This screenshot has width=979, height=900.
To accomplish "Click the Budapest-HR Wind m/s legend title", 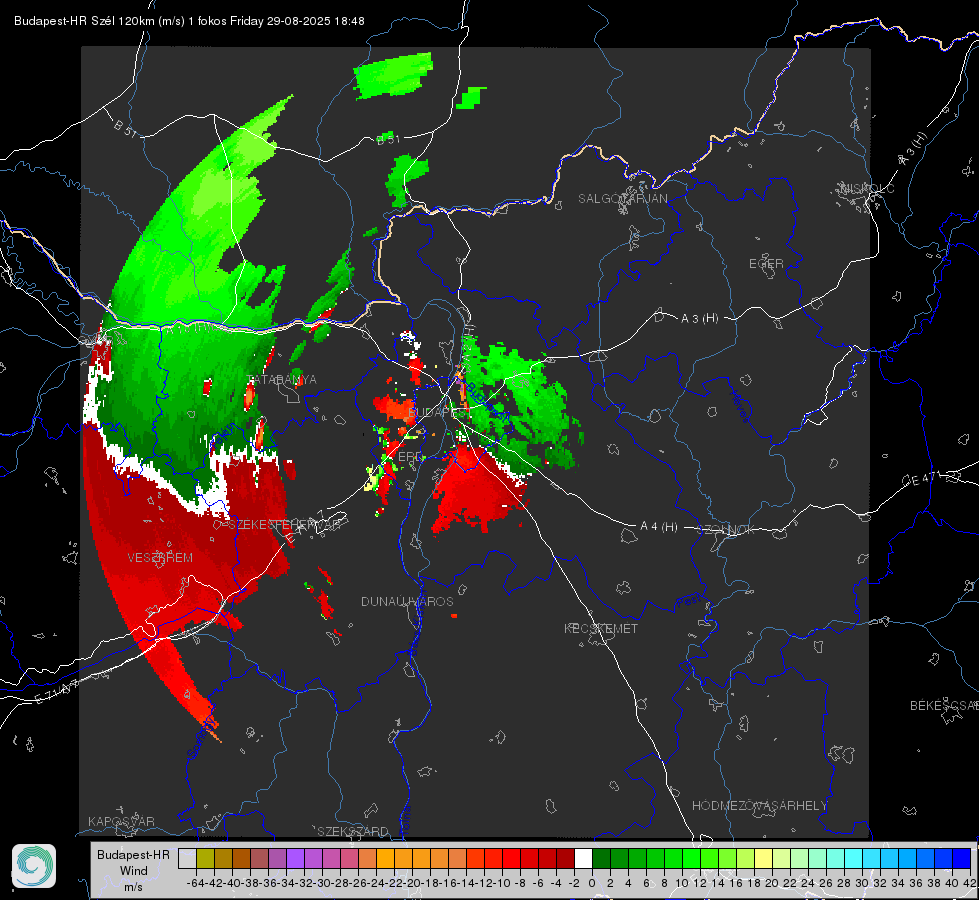I will (x=133, y=871).
